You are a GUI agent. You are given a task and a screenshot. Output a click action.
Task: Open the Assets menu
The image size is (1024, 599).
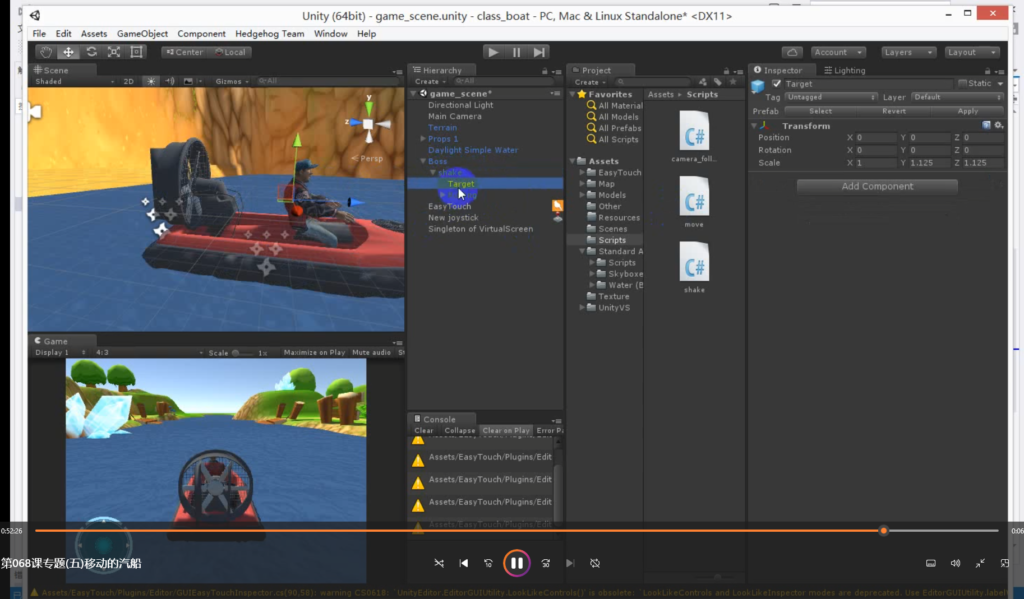coord(94,34)
